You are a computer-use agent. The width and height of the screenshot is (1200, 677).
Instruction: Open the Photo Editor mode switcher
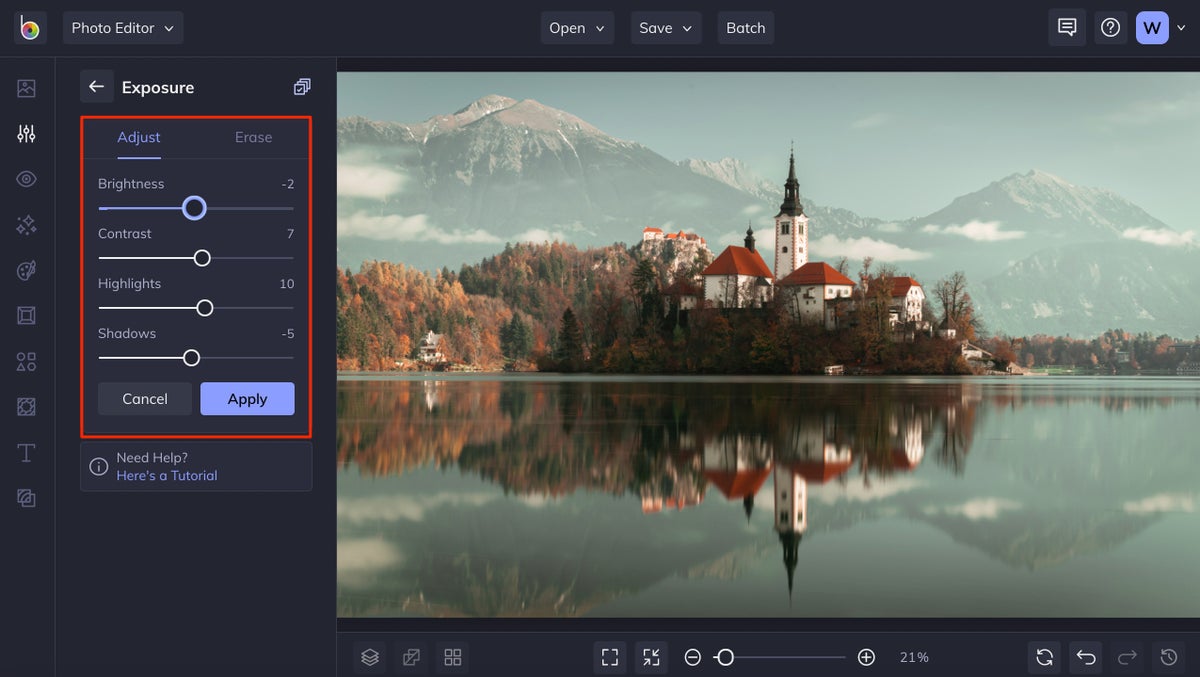pos(122,27)
